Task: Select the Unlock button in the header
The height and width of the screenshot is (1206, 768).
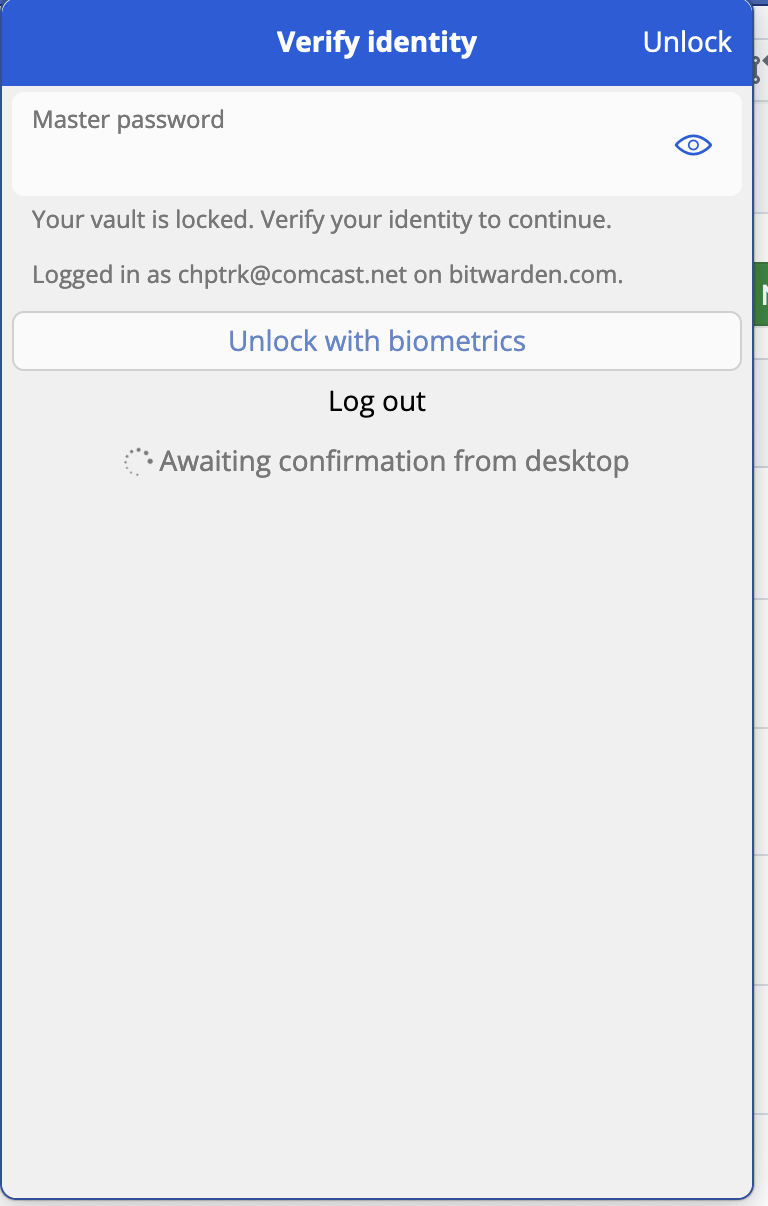Action: click(687, 42)
